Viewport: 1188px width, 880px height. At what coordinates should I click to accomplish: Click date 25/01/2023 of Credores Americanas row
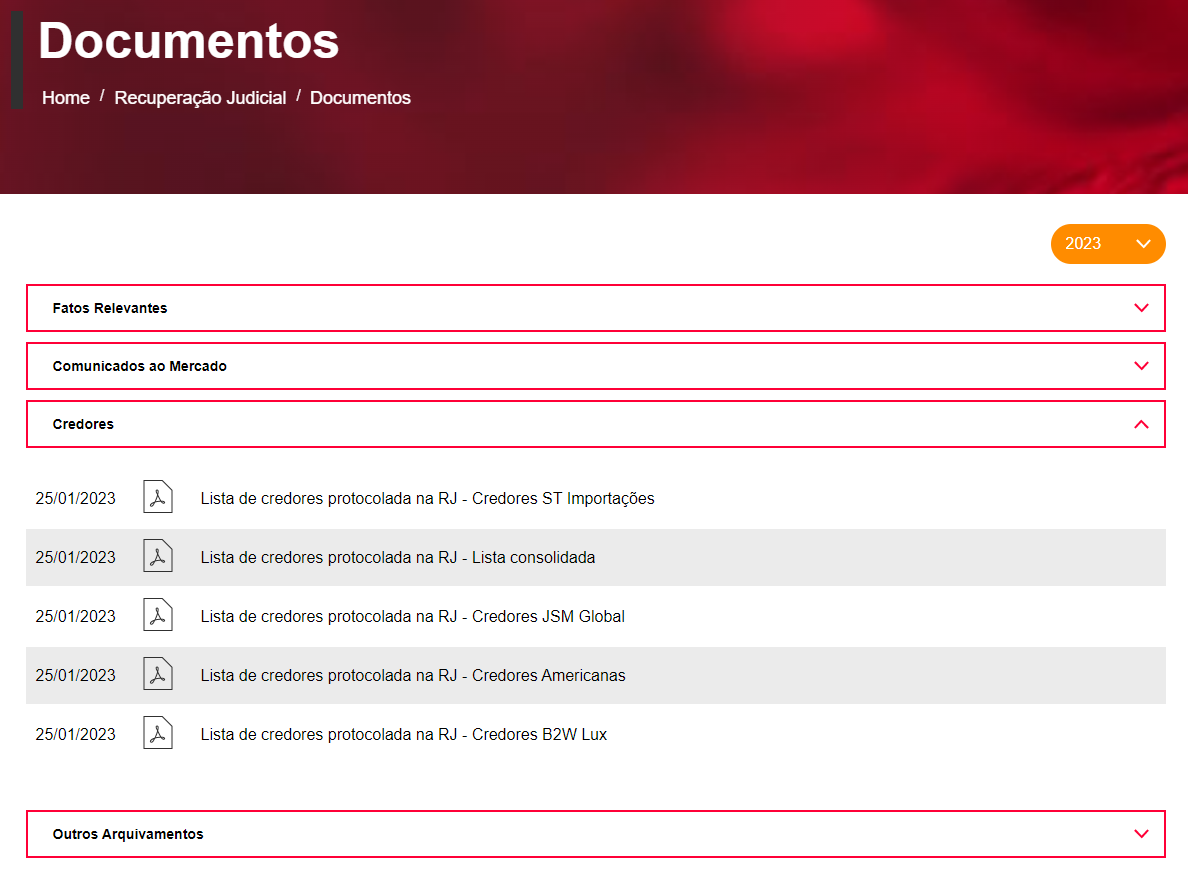point(76,675)
